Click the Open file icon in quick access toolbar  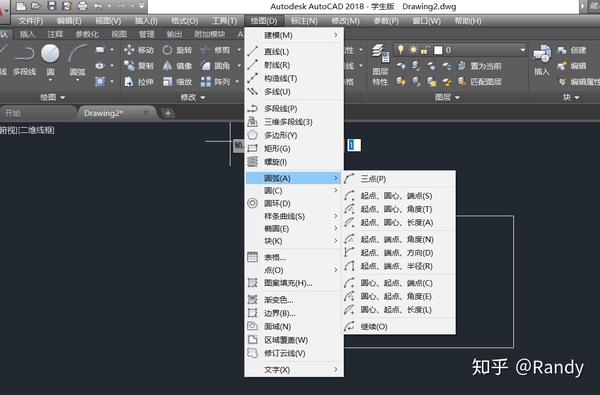pos(36,6)
